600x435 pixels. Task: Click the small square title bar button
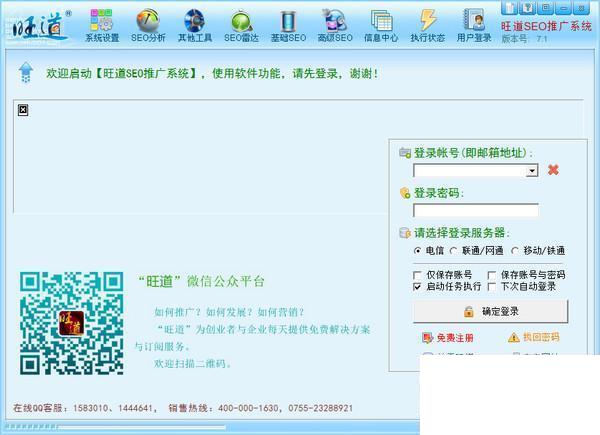(546, 7)
